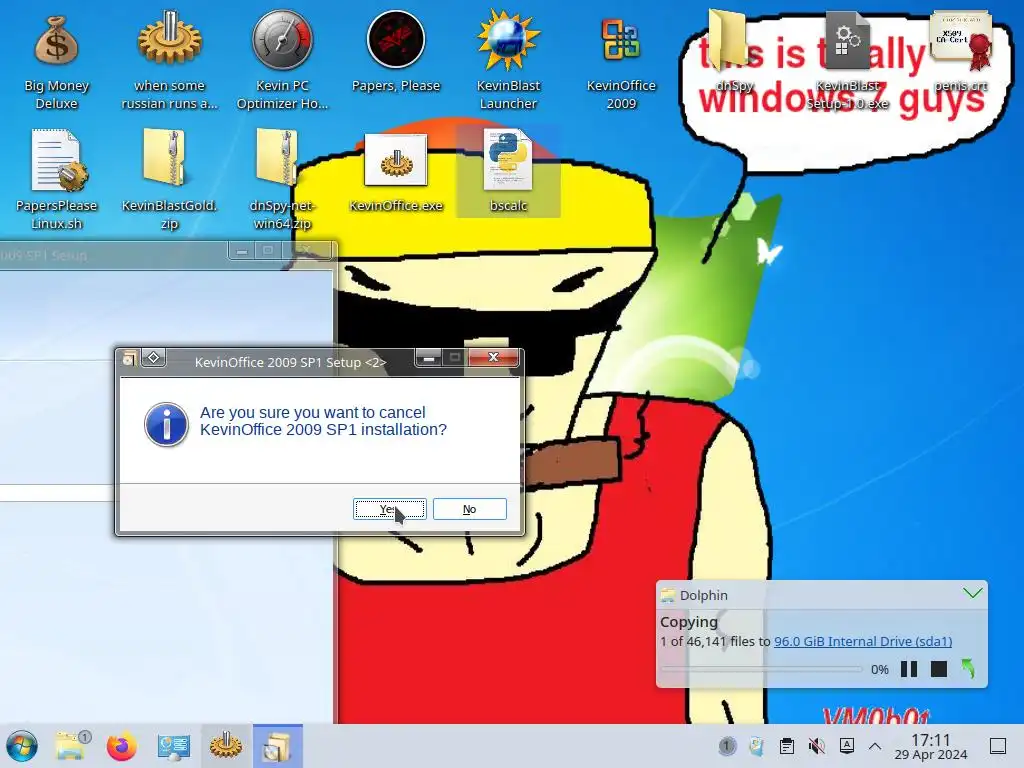Click the Show Desktop button
The image size is (1024, 768).
coord(998,746)
